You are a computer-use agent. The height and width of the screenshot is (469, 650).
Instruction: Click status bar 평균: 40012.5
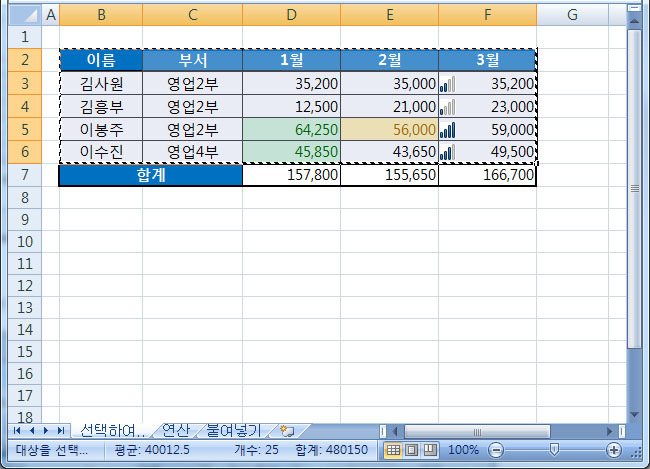(152, 450)
